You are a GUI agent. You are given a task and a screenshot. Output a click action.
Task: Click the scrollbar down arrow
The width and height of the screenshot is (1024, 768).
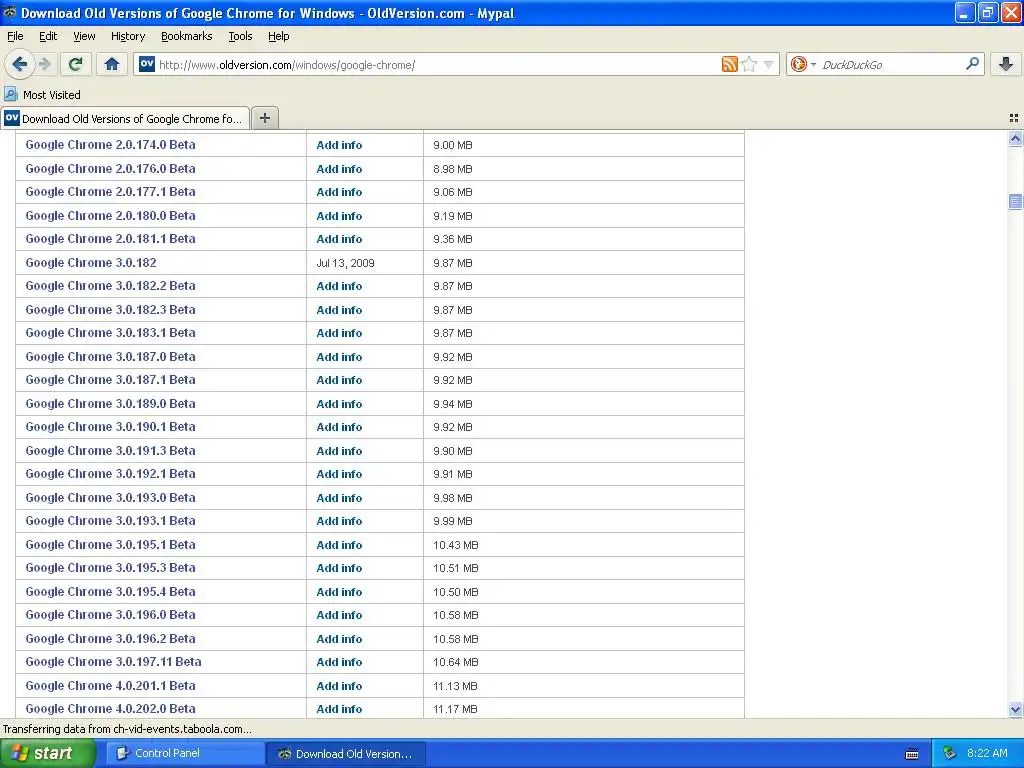pos(1015,709)
